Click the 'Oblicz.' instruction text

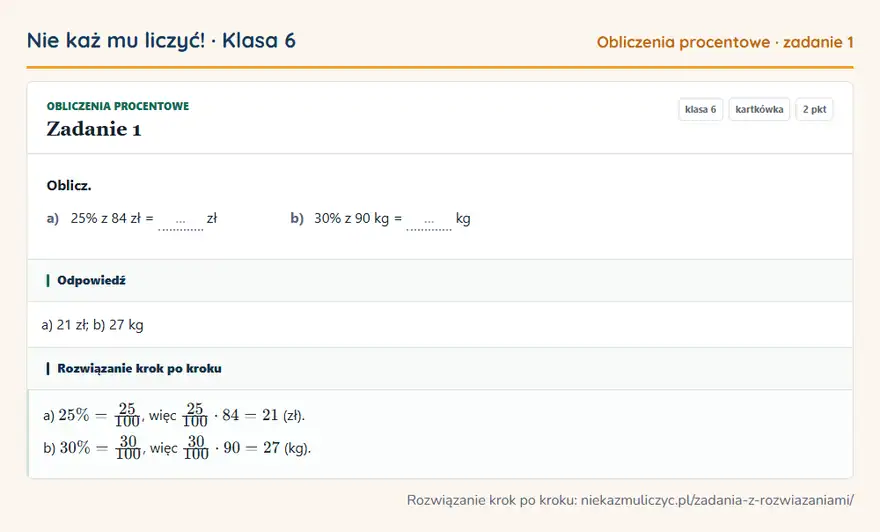[x=69, y=186]
